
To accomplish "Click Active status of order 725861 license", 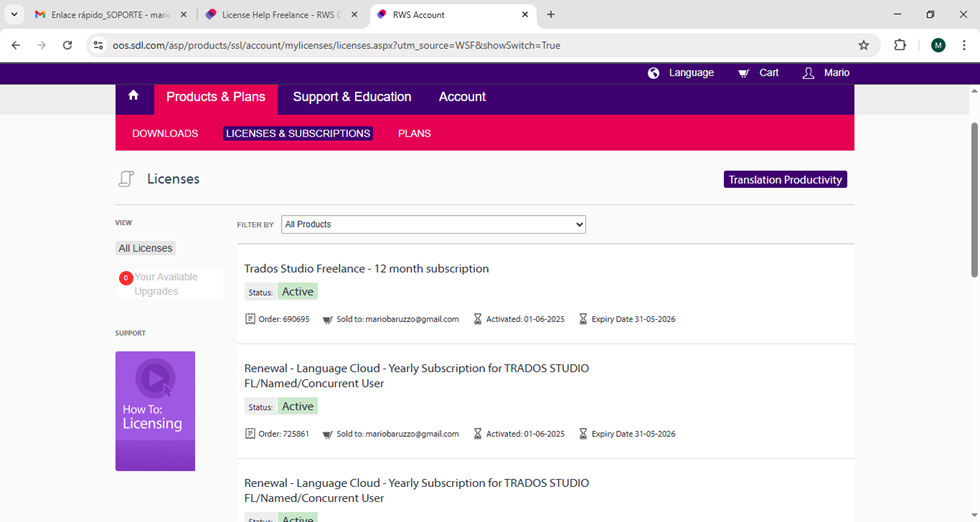I will pos(298,406).
